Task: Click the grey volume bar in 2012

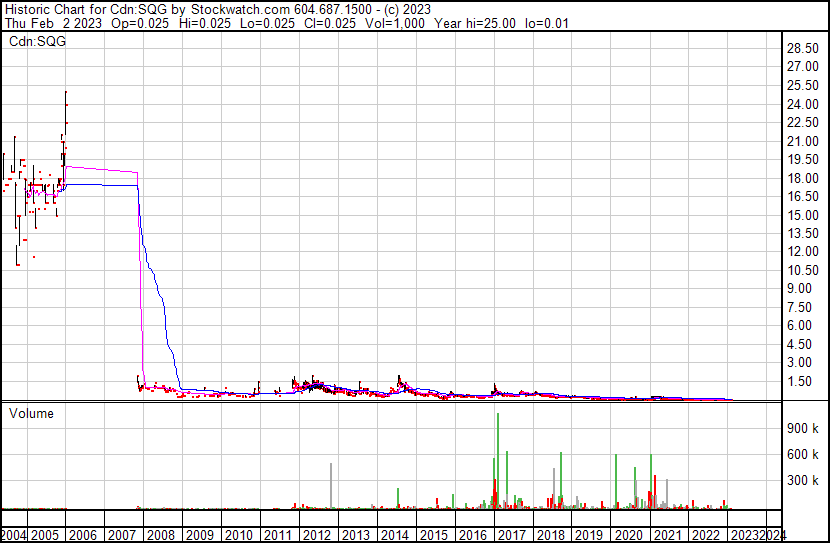Action: tap(331, 486)
